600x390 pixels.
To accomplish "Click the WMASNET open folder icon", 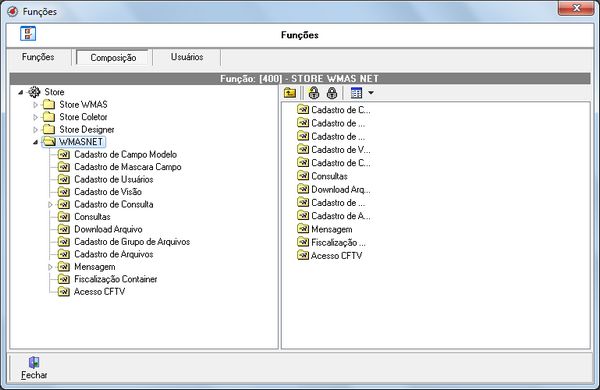I will [49, 142].
